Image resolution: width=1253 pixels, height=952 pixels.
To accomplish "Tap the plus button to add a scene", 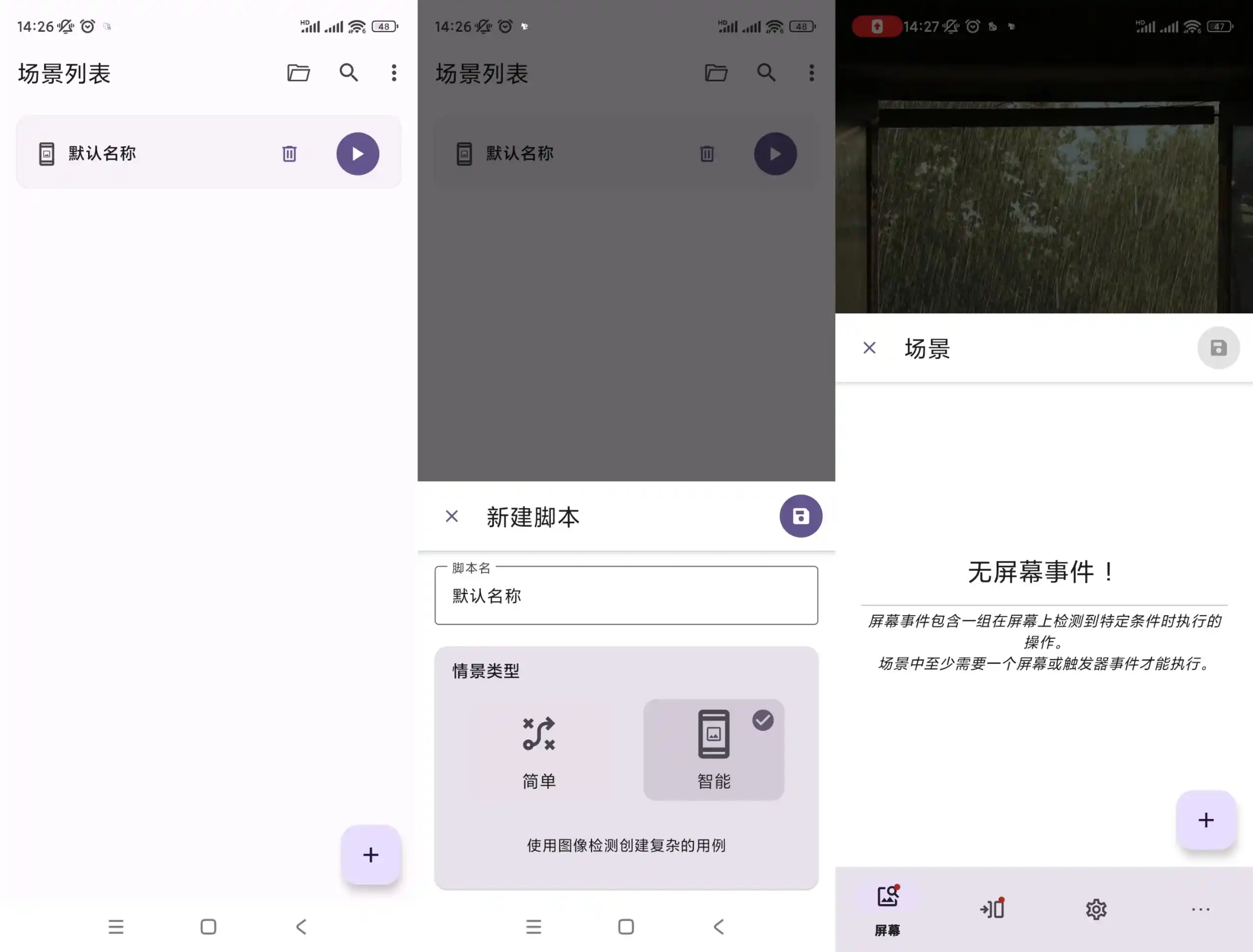I will [x=371, y=855].
